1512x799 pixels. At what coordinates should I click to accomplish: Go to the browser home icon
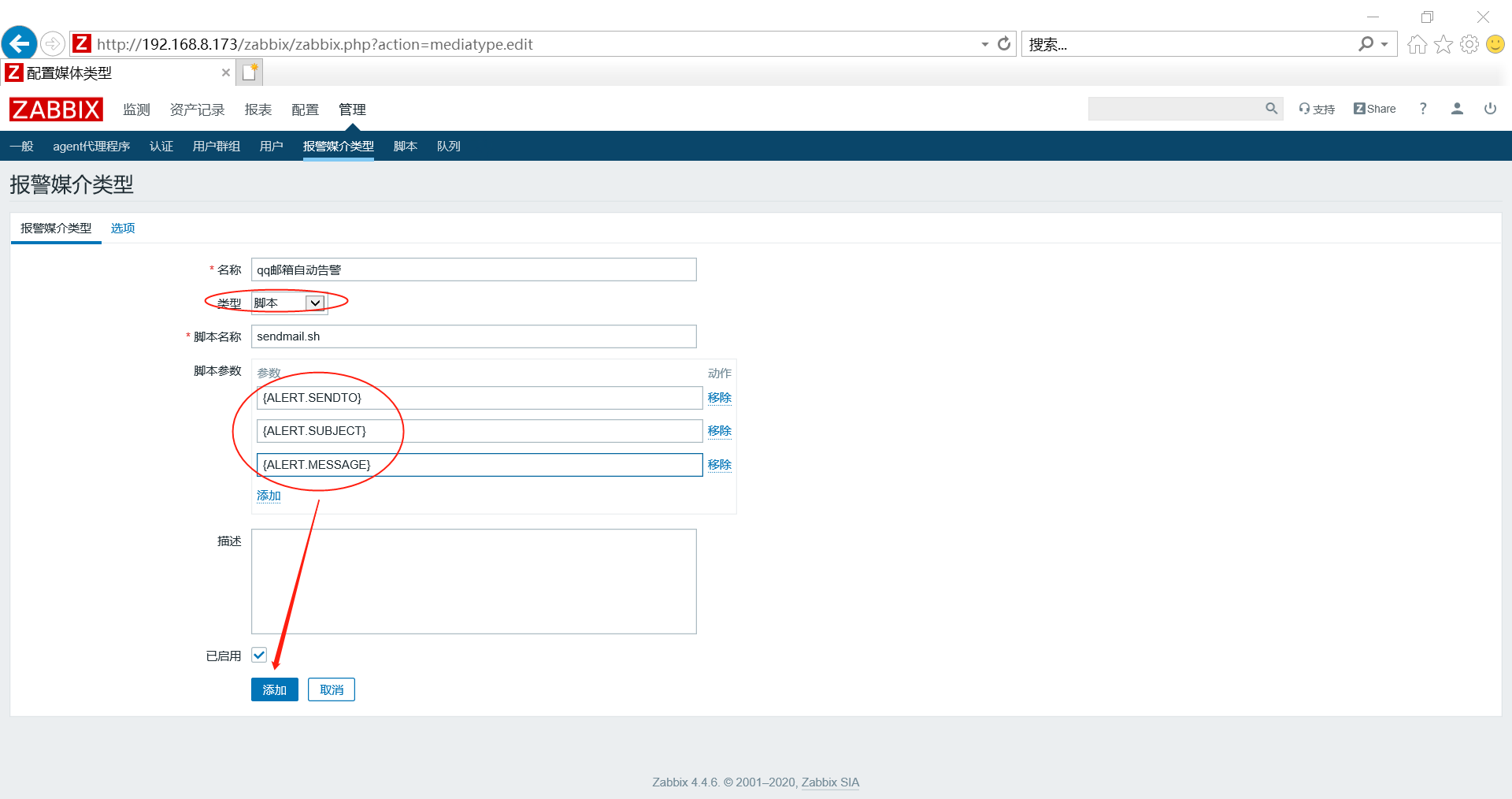coord(1417,44)
